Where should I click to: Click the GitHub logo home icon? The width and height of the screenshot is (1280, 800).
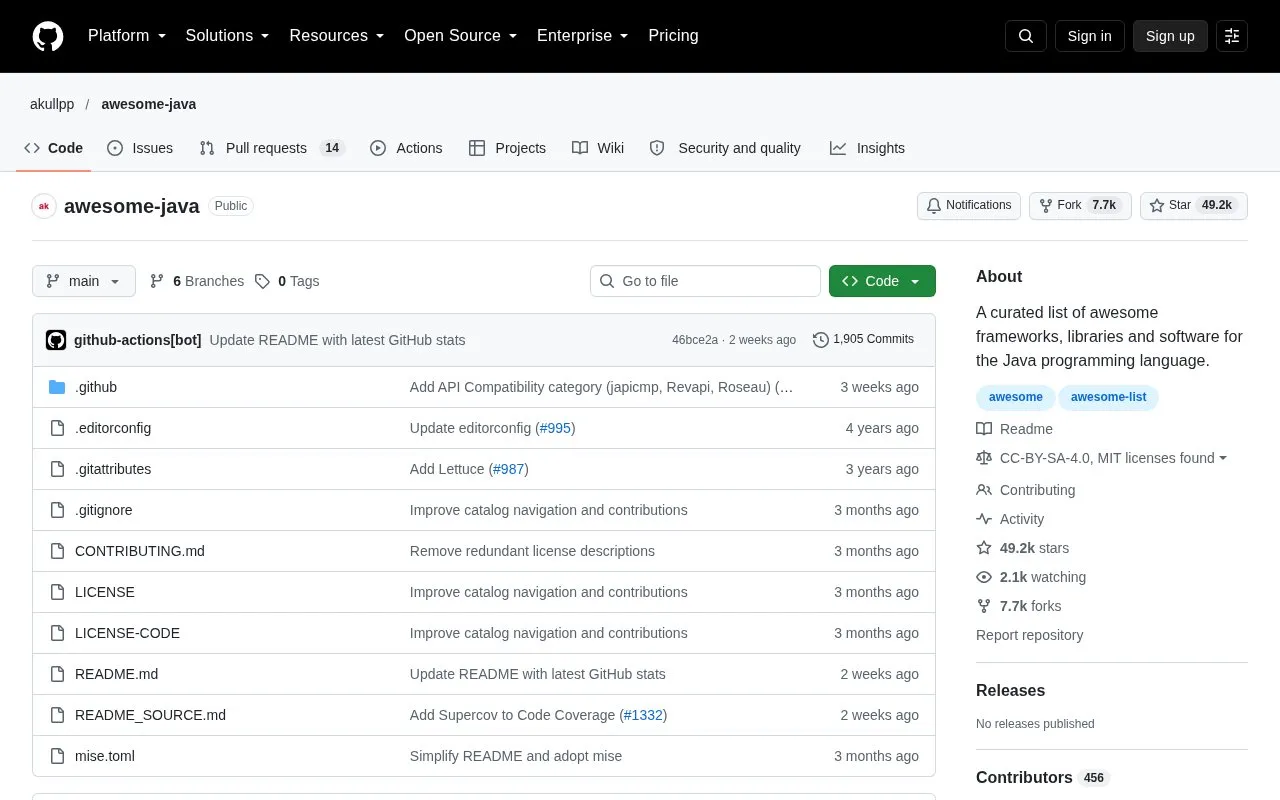pos(48,36)
